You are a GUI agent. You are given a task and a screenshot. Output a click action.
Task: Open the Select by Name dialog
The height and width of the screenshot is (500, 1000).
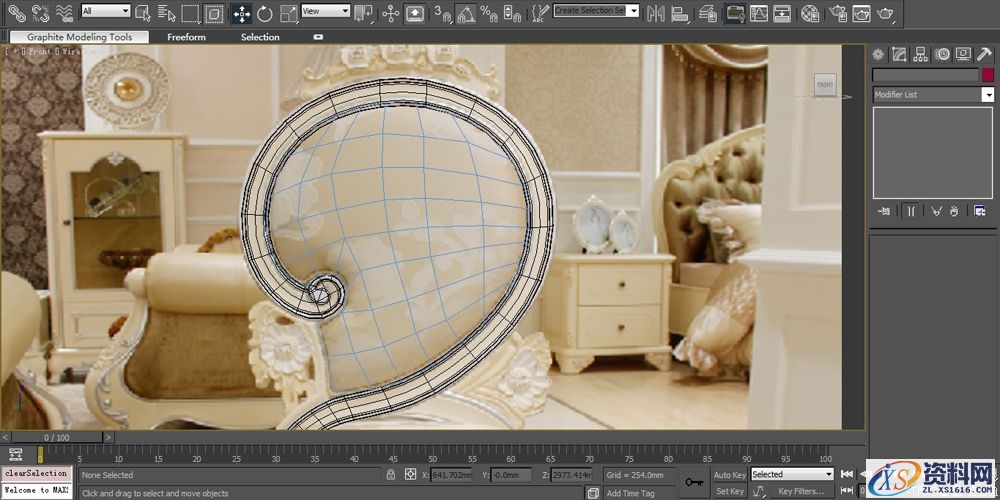tap(166, 13)
